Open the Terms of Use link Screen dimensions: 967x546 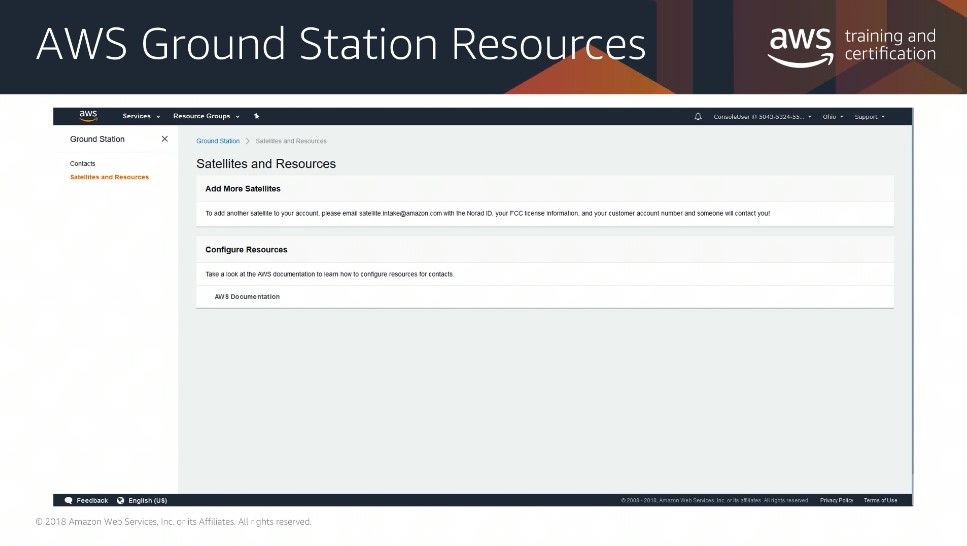tap(880, 500)
